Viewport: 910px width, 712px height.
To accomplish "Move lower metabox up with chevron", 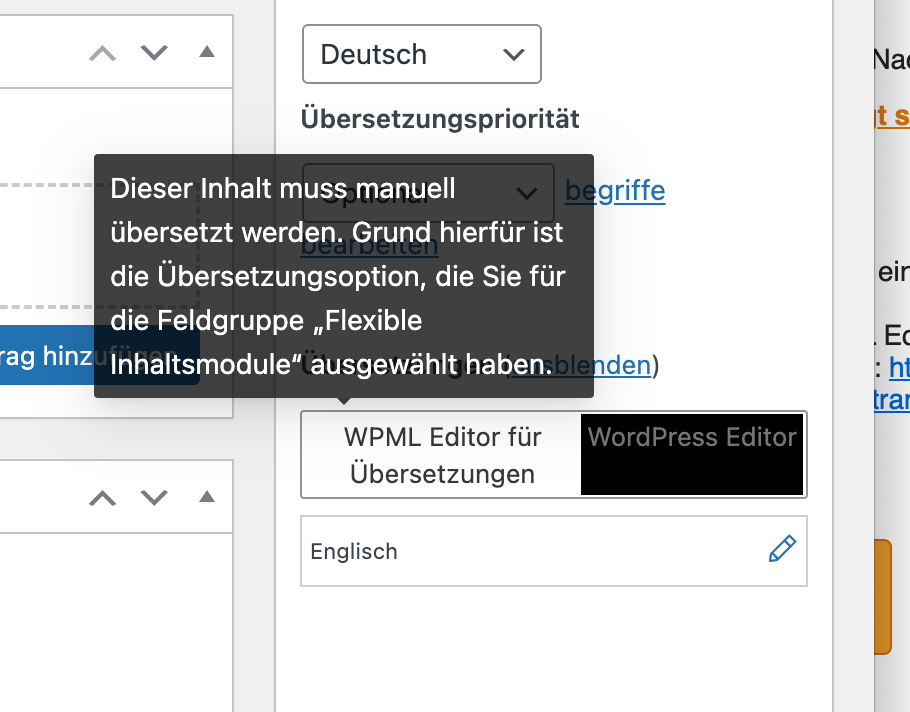I will 103,498.
